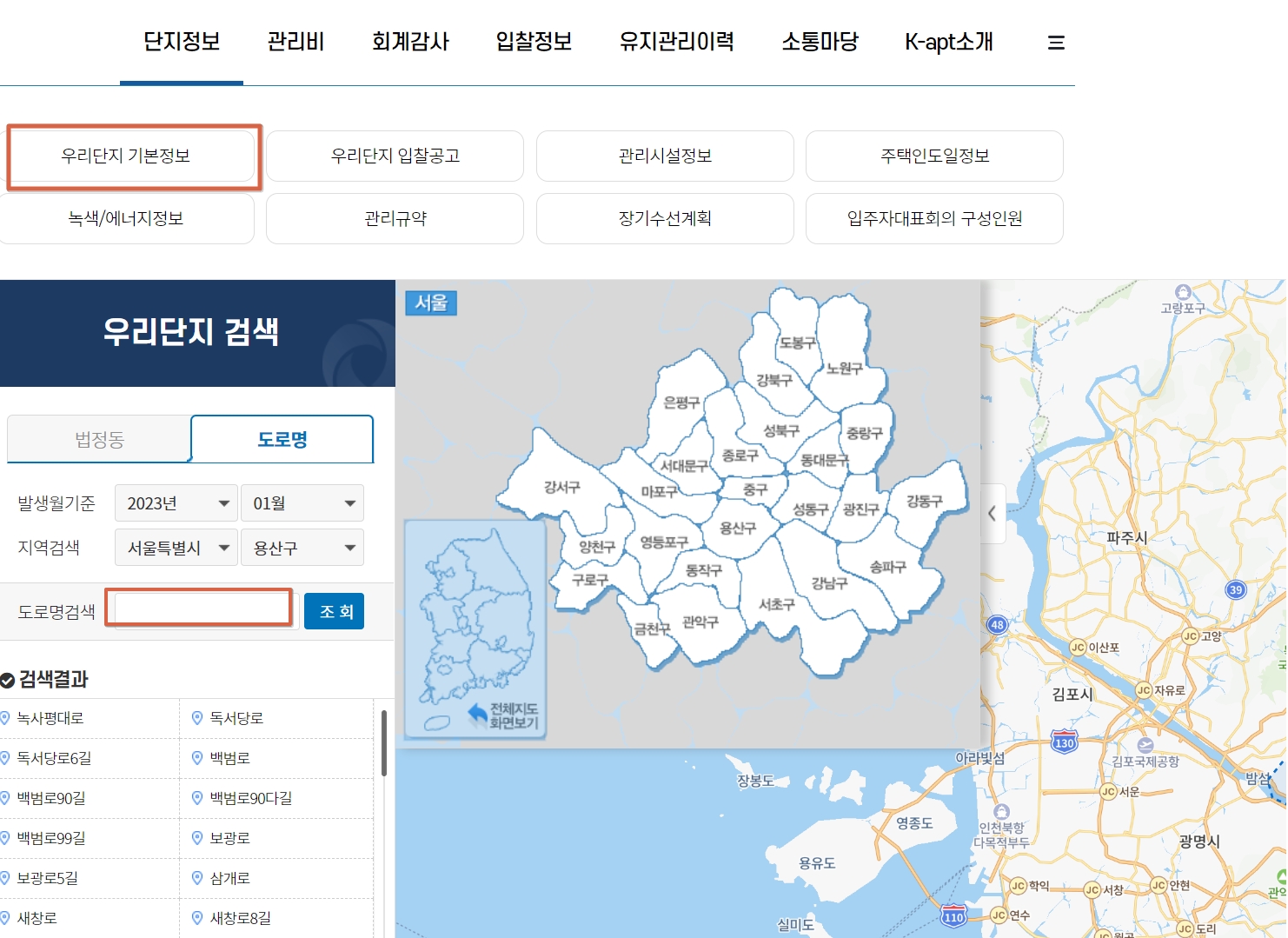Switch to 법정동 search mode
The width and height of the screenshot is (1288, 938).
point(98,439)
